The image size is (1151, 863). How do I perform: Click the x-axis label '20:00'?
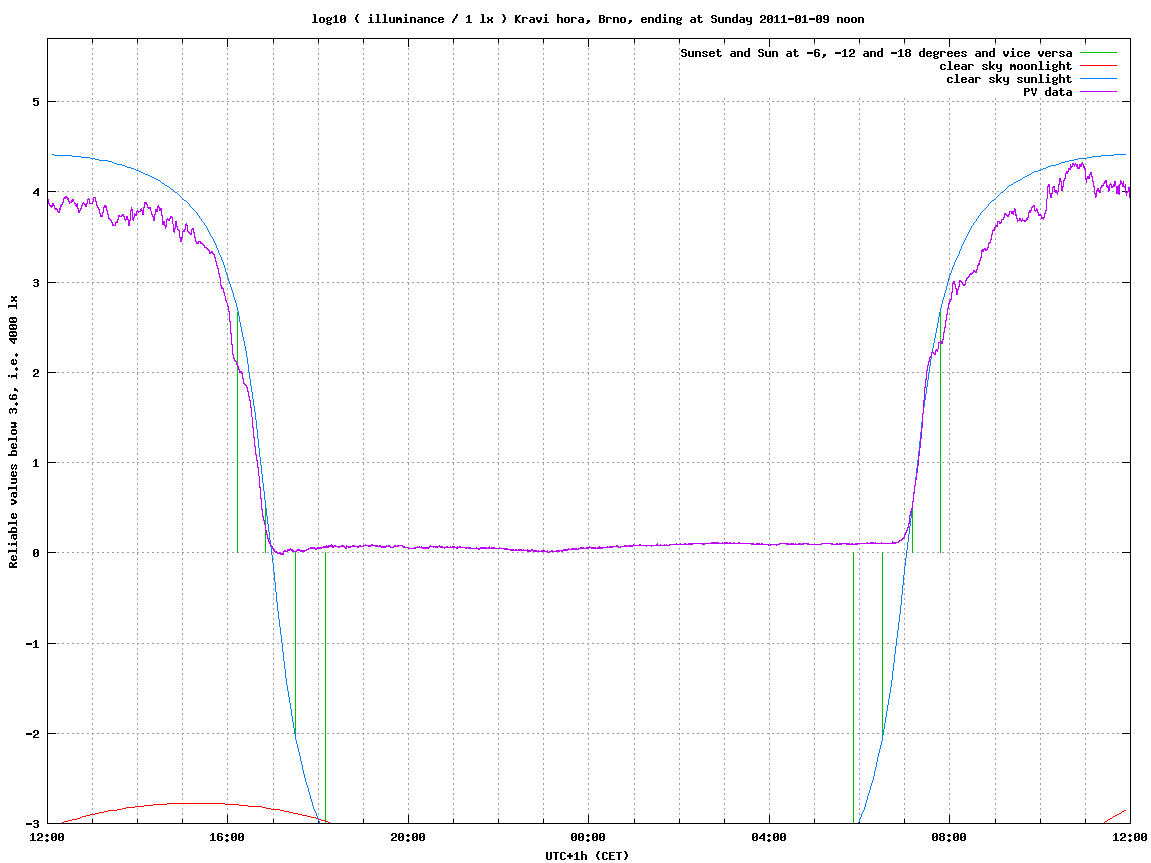click(408, 837)
